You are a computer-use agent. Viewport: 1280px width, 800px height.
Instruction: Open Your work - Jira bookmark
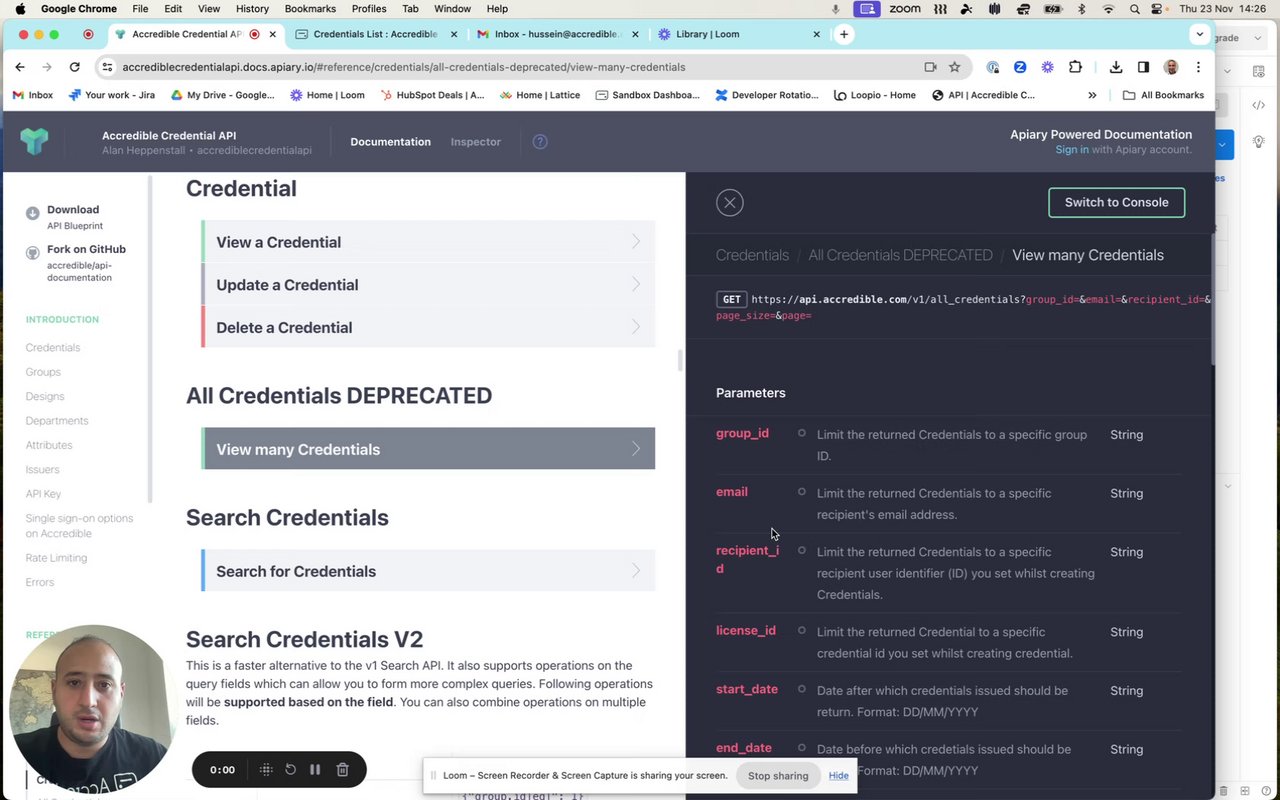[111, 95]
